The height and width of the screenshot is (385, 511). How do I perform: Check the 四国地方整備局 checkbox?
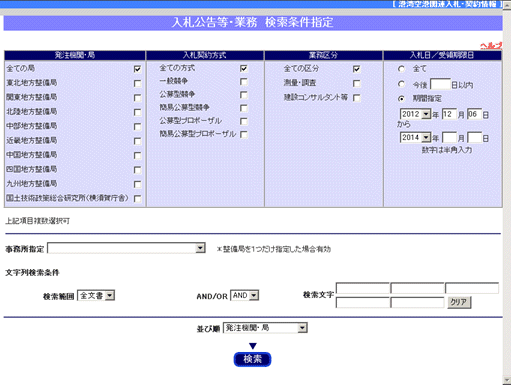click(137, 170)
